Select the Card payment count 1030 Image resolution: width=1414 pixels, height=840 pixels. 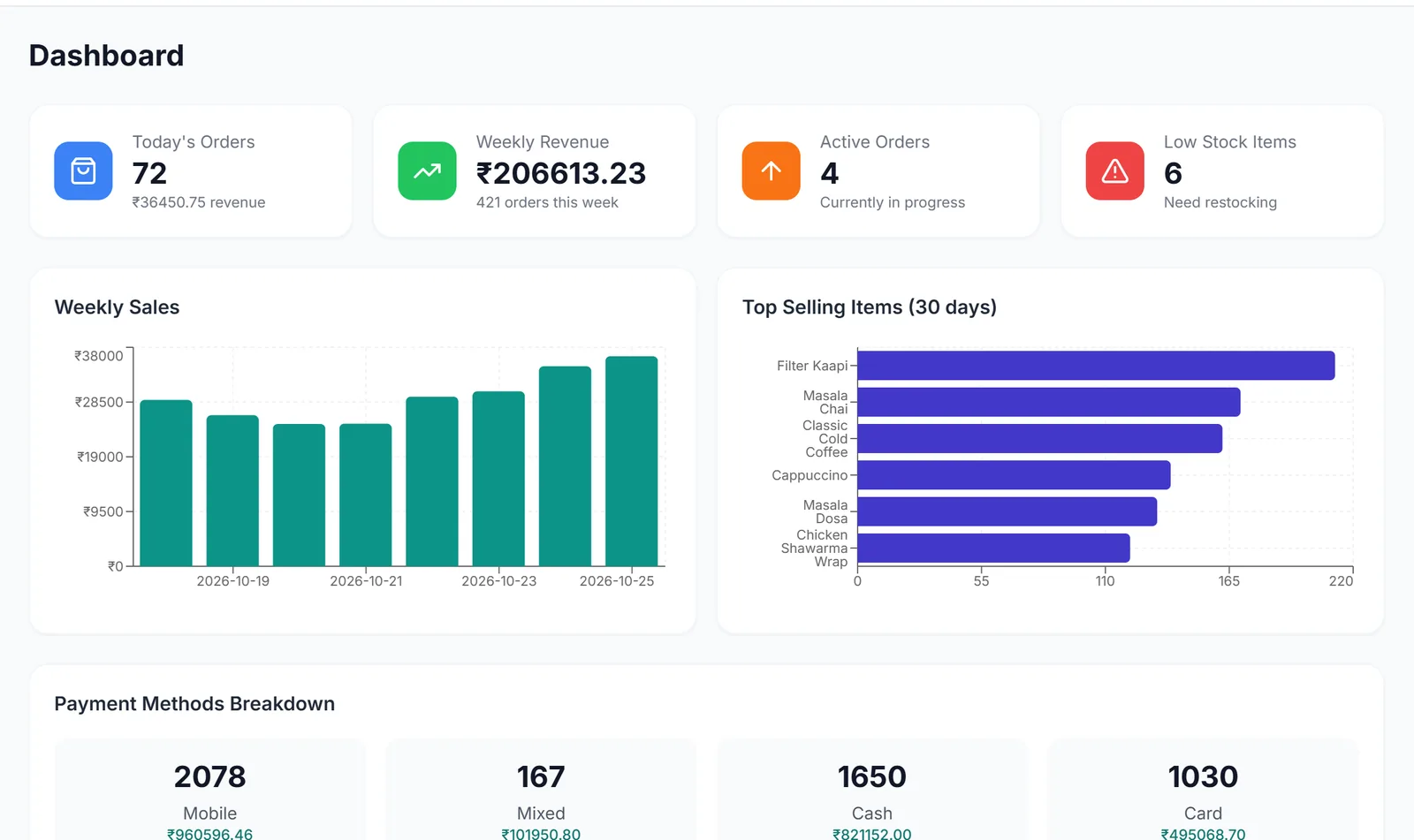pyautogui.click(x=1203, y=776)
